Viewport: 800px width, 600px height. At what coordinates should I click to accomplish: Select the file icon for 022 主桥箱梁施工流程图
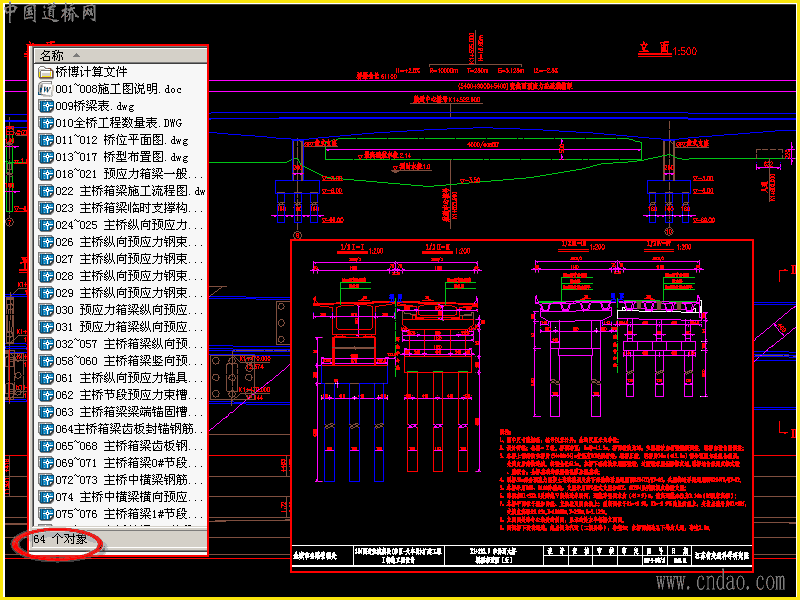click(46, 191)
